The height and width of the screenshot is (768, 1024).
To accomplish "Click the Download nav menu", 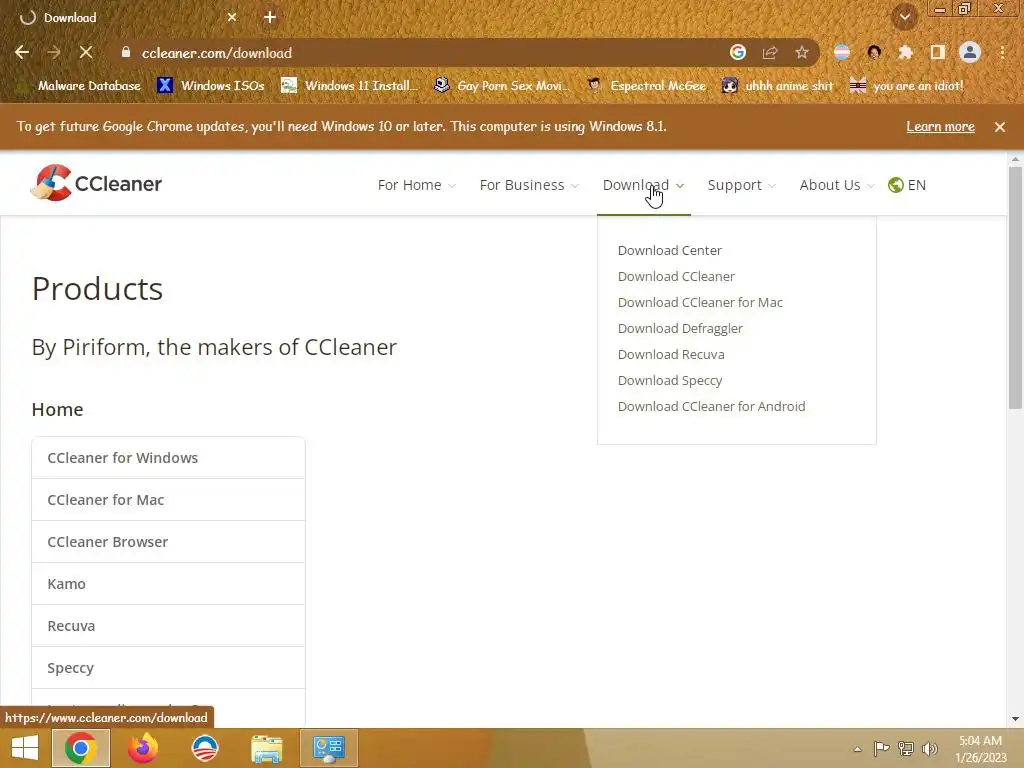I will (643, 185).
